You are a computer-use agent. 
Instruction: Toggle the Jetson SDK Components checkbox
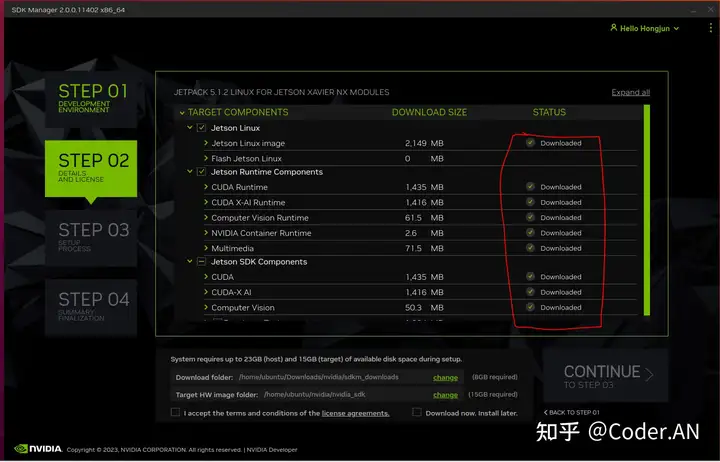click(201, 262)
